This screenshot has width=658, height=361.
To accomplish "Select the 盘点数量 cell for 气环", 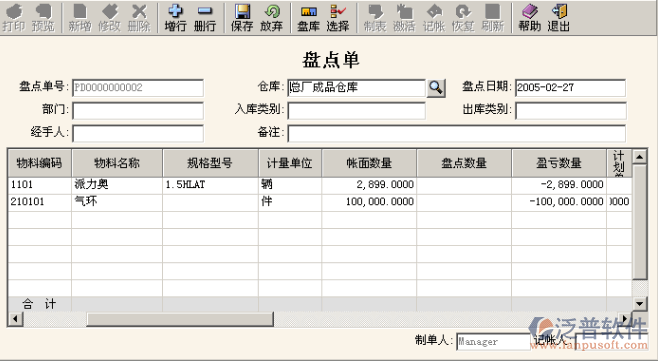I will coord(464,202).
